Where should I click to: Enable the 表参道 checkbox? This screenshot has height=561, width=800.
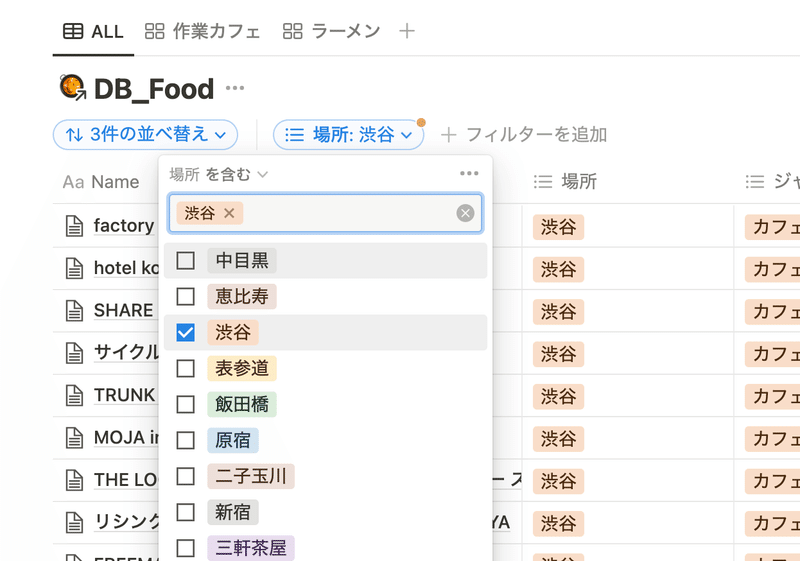click(185, 369)
